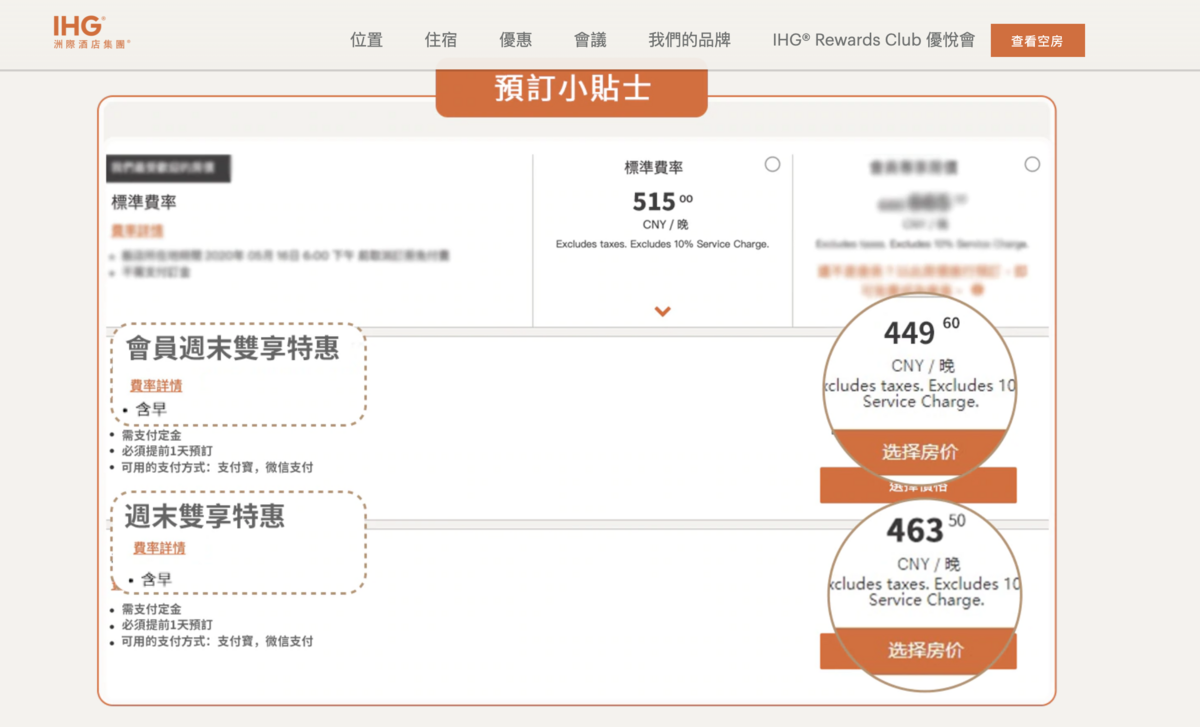This screenshot has height=727, width=1200.
Task: Open the 優惠 menu
Action: coord(516,40)
